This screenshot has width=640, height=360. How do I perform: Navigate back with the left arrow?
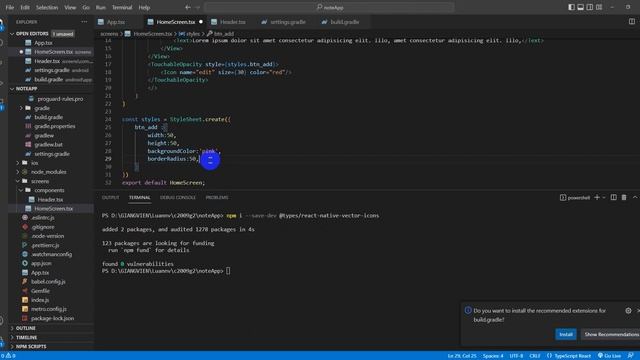188,7
